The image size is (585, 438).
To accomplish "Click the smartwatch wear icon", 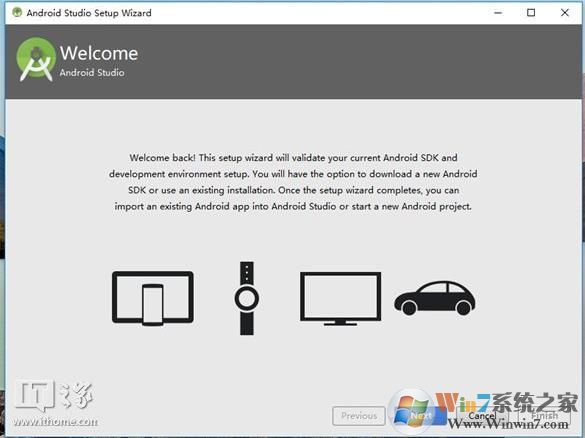I will pos(247,298).
